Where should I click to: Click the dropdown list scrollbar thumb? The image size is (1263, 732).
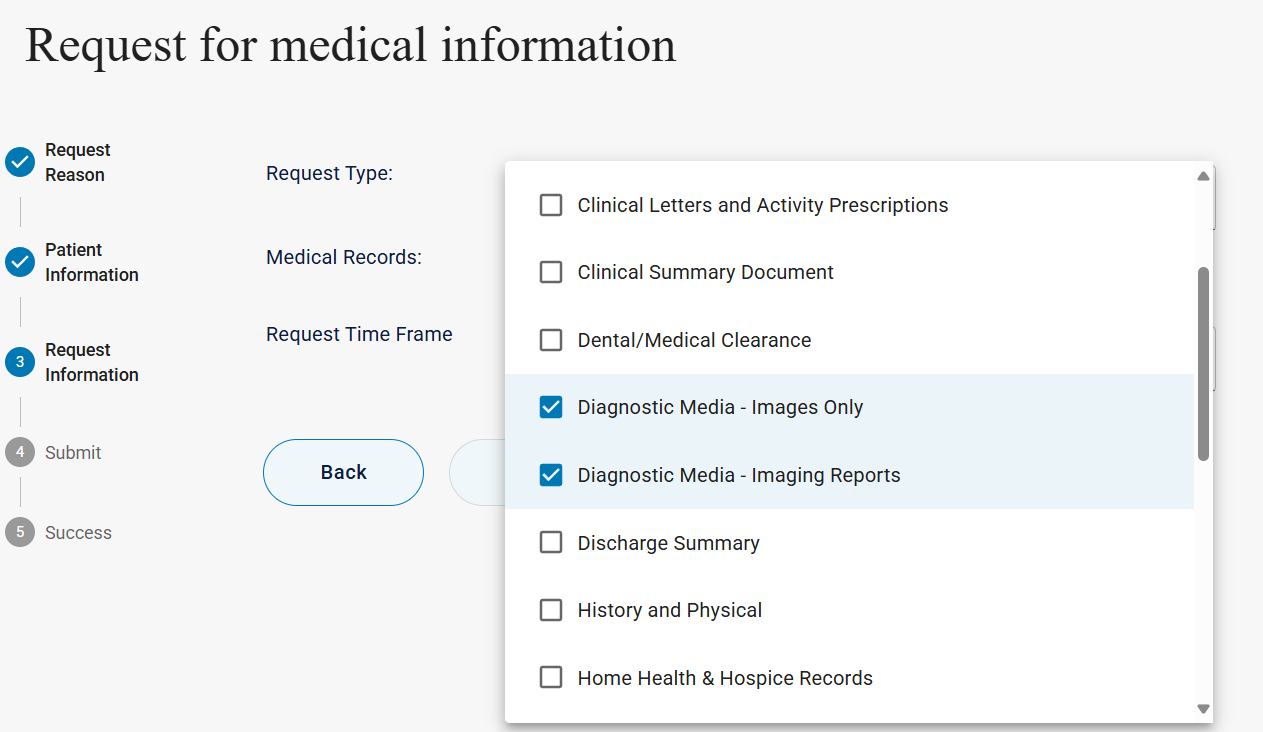tap(1203, 364)
